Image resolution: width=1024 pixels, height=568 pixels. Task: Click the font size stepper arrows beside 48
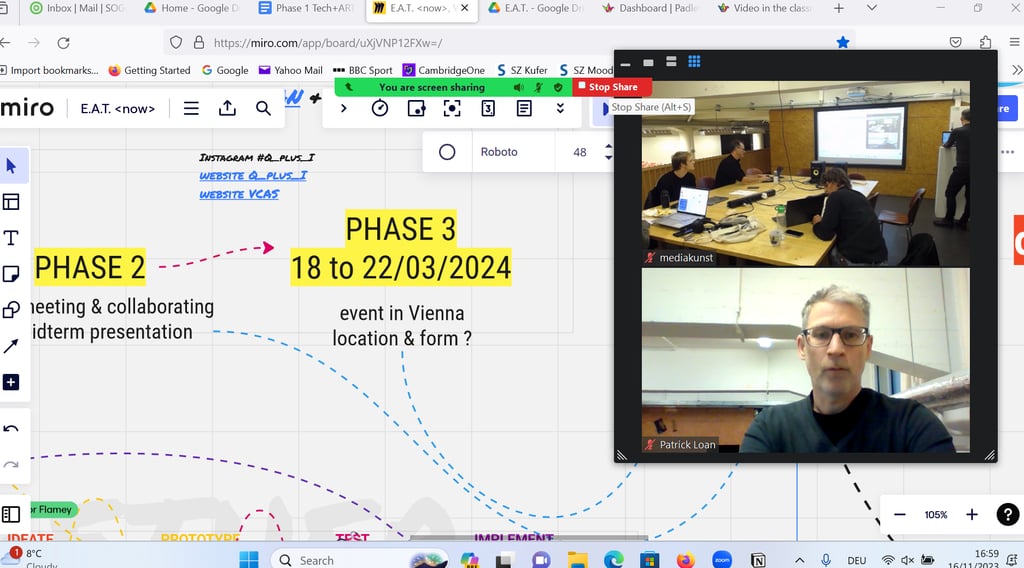pyautogui.click(x=608, y=152)
